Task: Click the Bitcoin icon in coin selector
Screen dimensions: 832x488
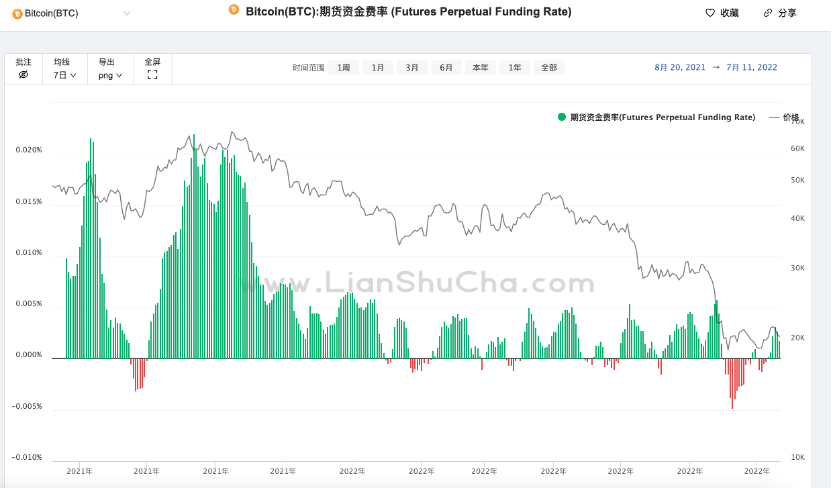Action: (16, 13)
